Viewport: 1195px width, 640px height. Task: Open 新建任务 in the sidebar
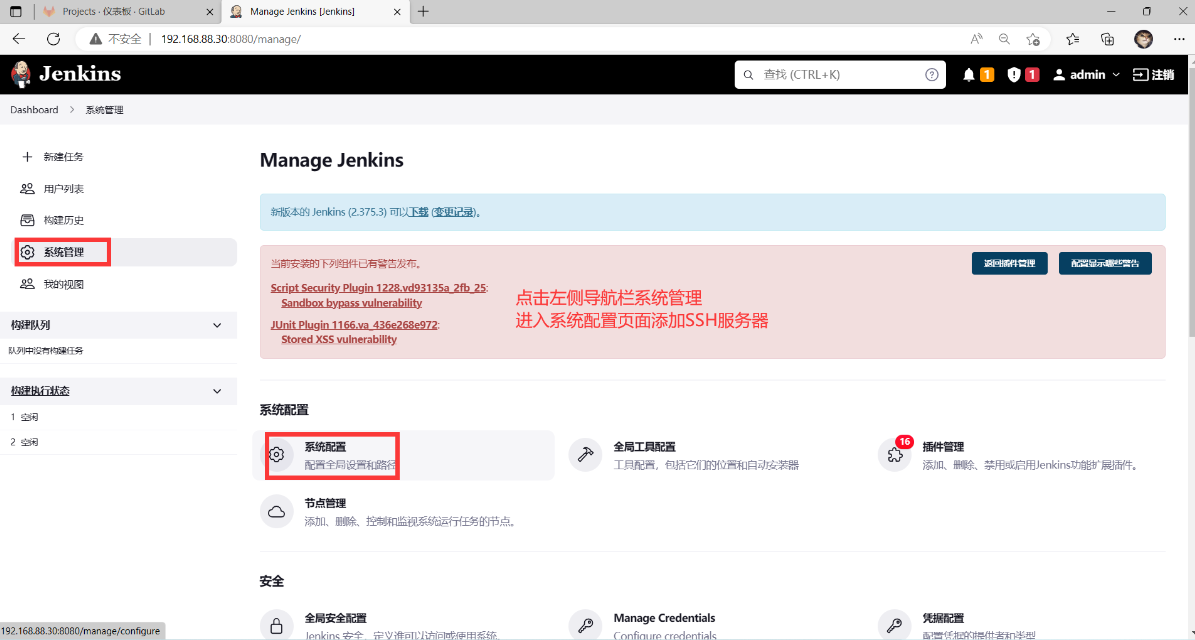click(x=63, y=157)
